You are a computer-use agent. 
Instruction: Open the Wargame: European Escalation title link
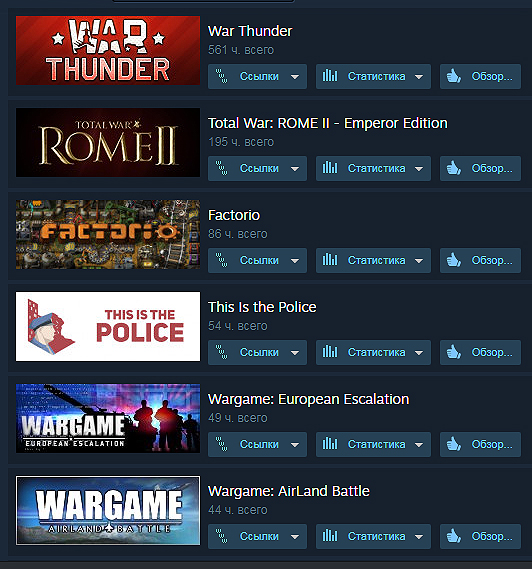point(308,399)
